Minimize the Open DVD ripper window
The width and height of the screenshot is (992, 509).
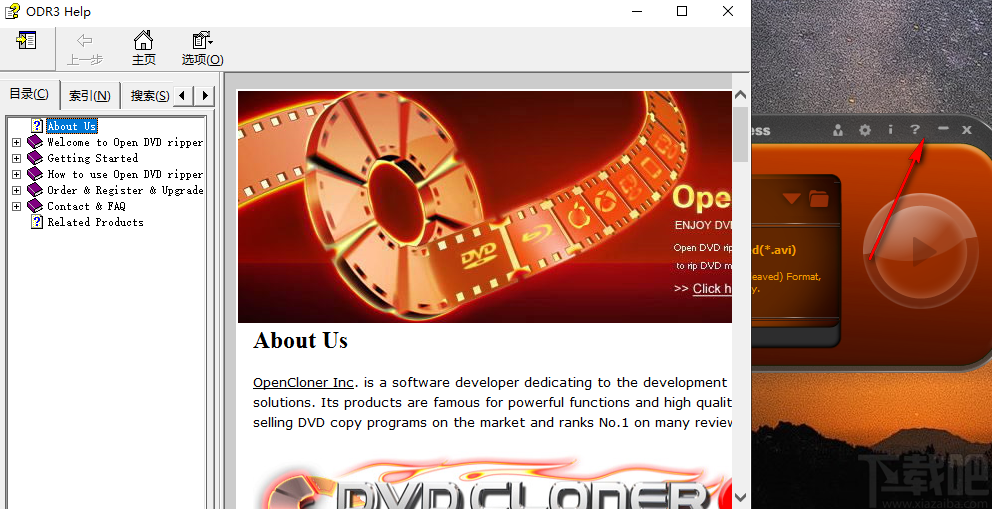(x=943, y=129)
